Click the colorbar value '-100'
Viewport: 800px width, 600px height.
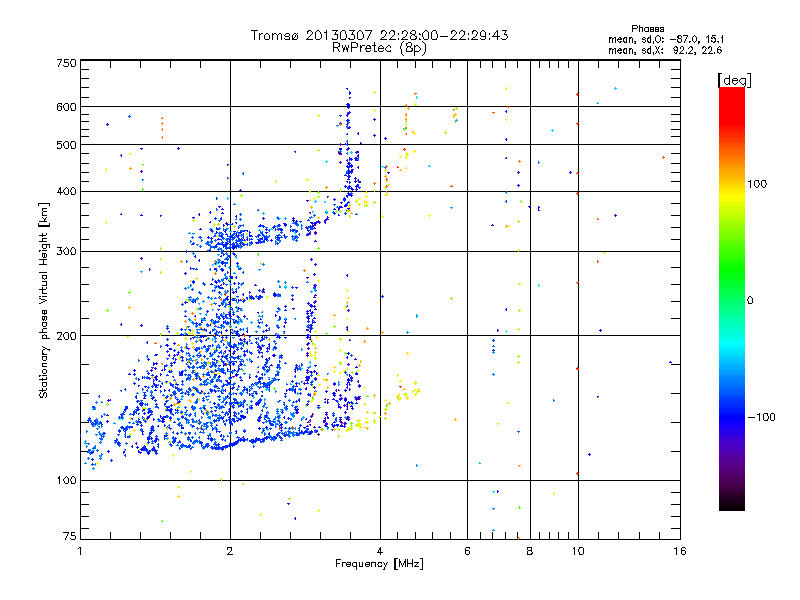(761, 417)
